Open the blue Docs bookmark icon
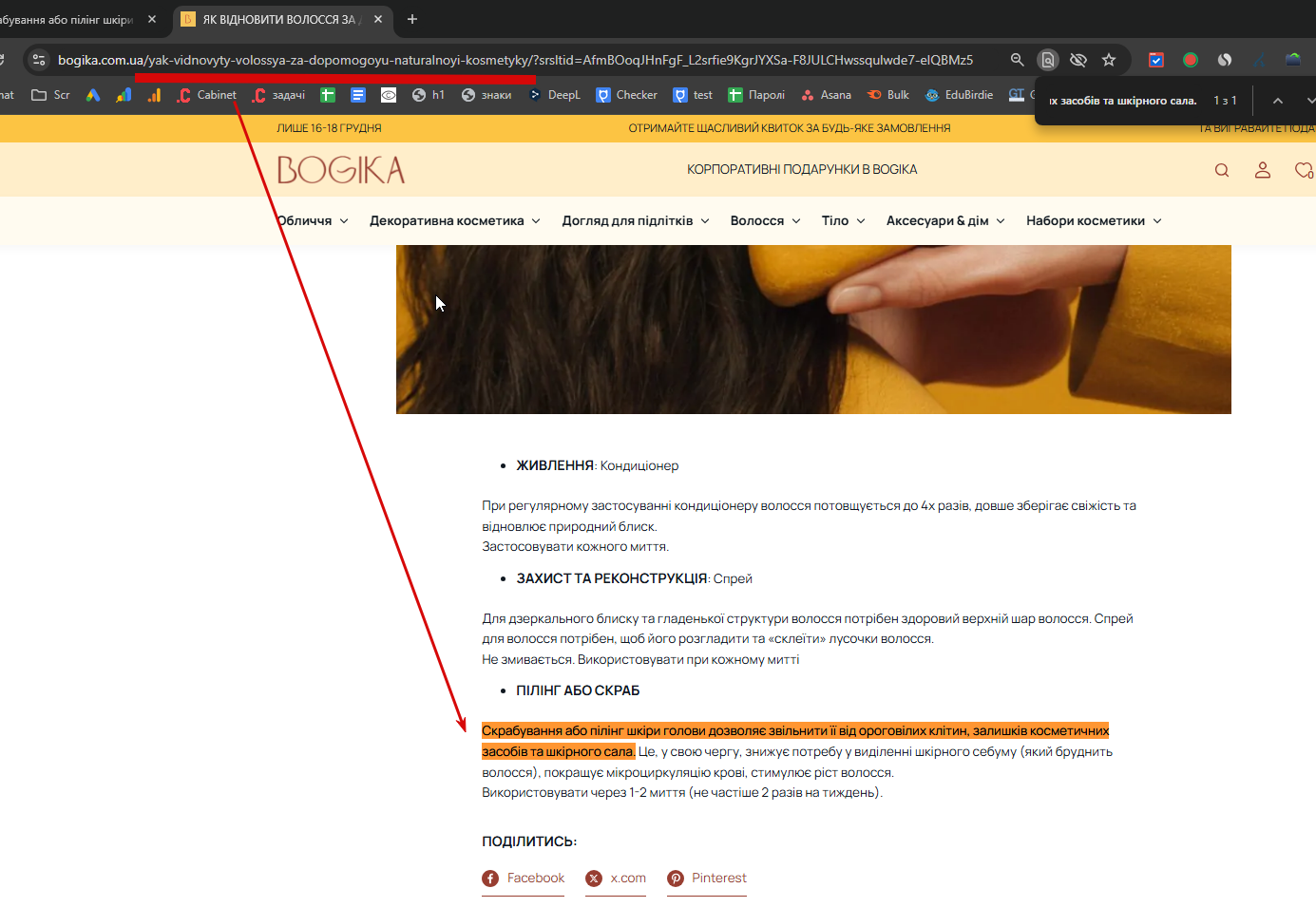This screenshot has height=907, width=1316. click(358, 95)
